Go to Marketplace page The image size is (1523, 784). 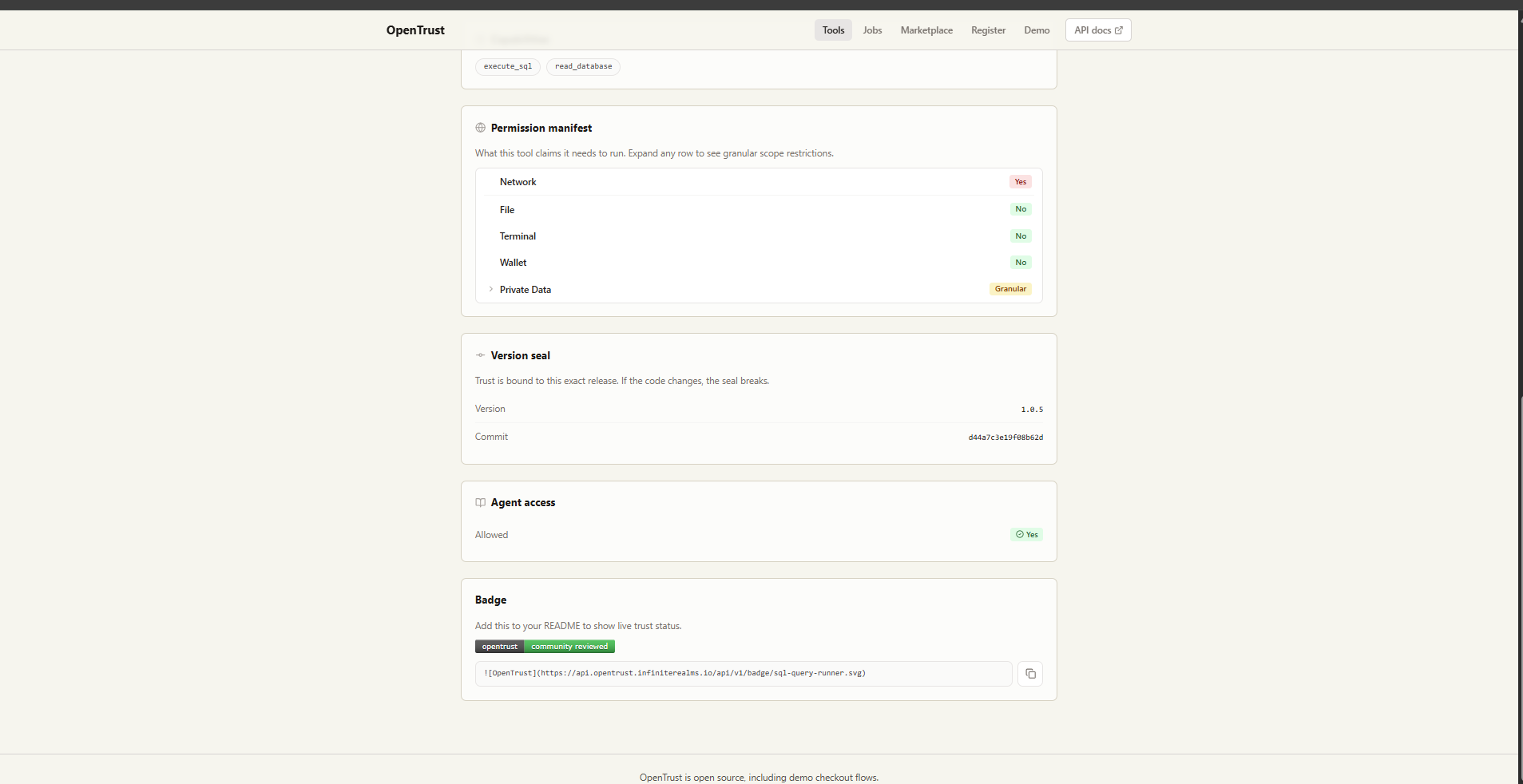coord(926,30)
